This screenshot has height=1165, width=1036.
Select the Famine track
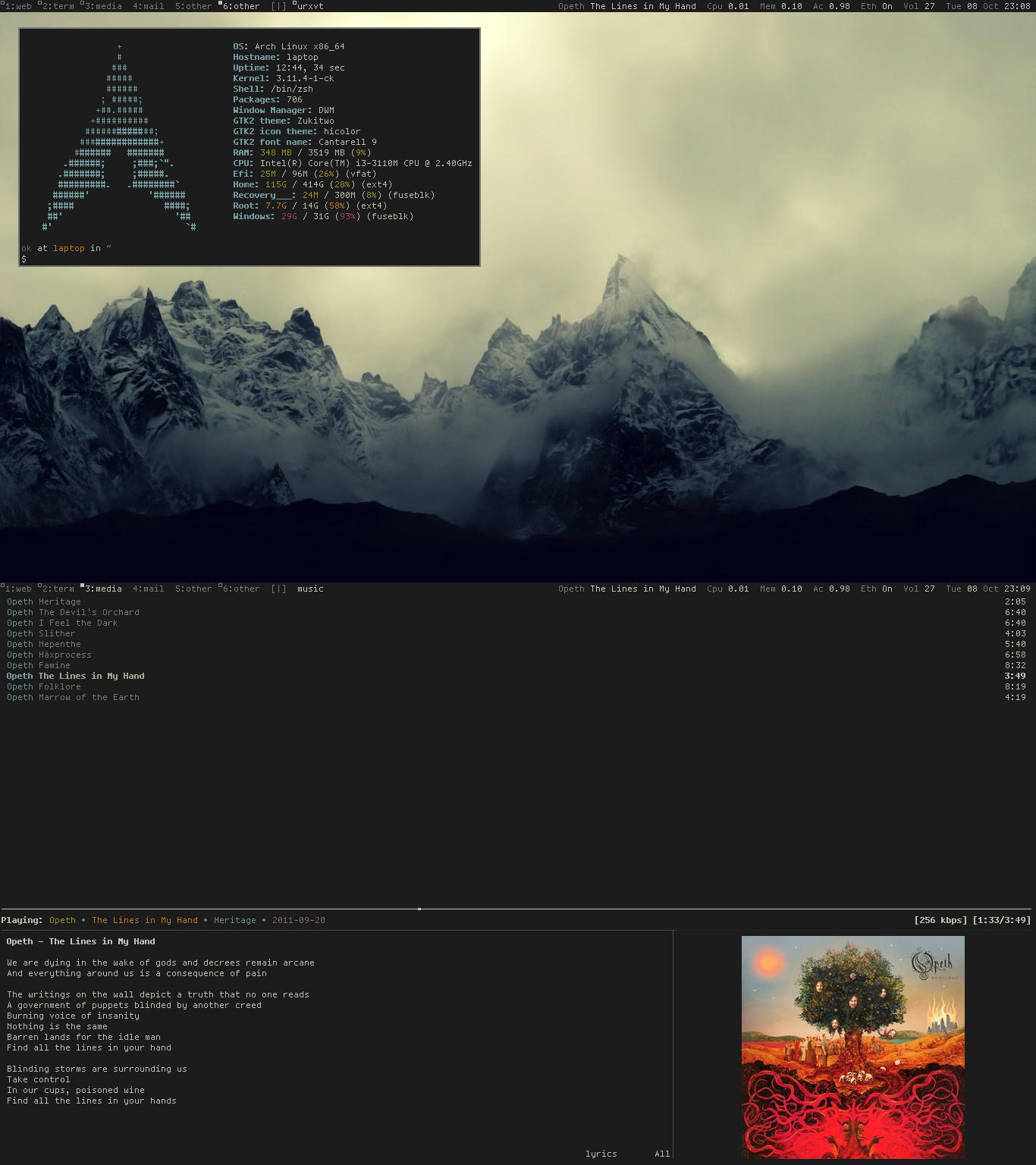[516, 665]
